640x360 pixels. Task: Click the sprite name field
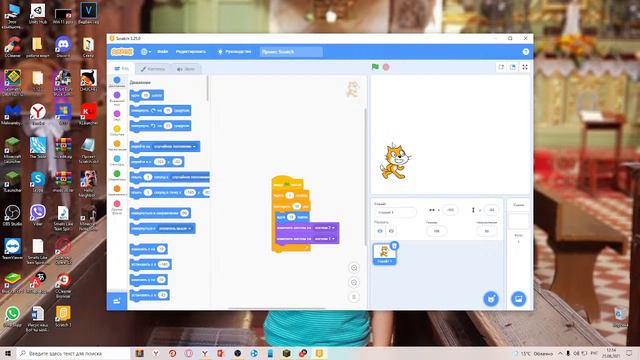point(395,212)
